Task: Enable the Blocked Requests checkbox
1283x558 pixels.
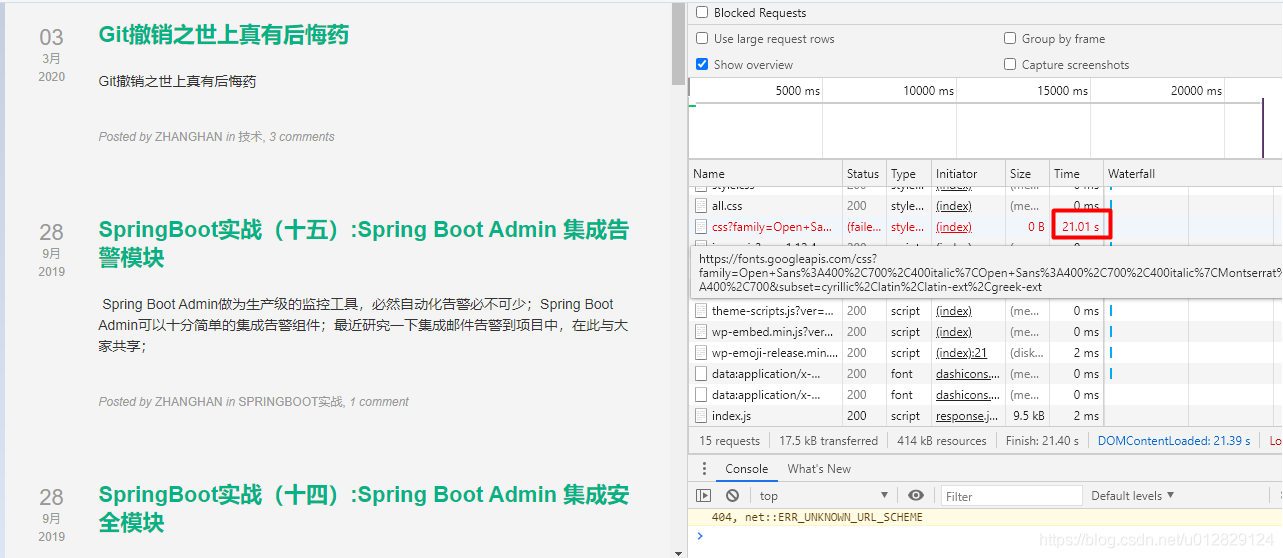Action: 702,13
